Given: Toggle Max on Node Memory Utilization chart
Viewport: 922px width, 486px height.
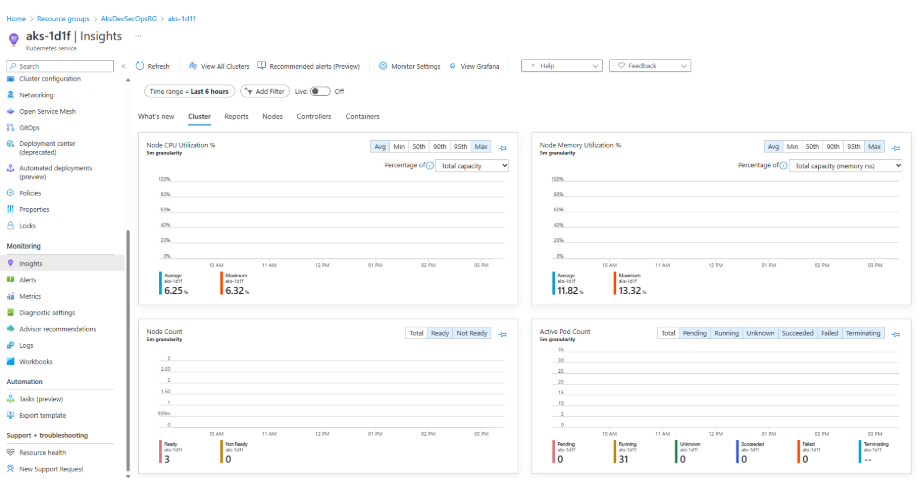Looking at the screenshot, I should [874, 146].
